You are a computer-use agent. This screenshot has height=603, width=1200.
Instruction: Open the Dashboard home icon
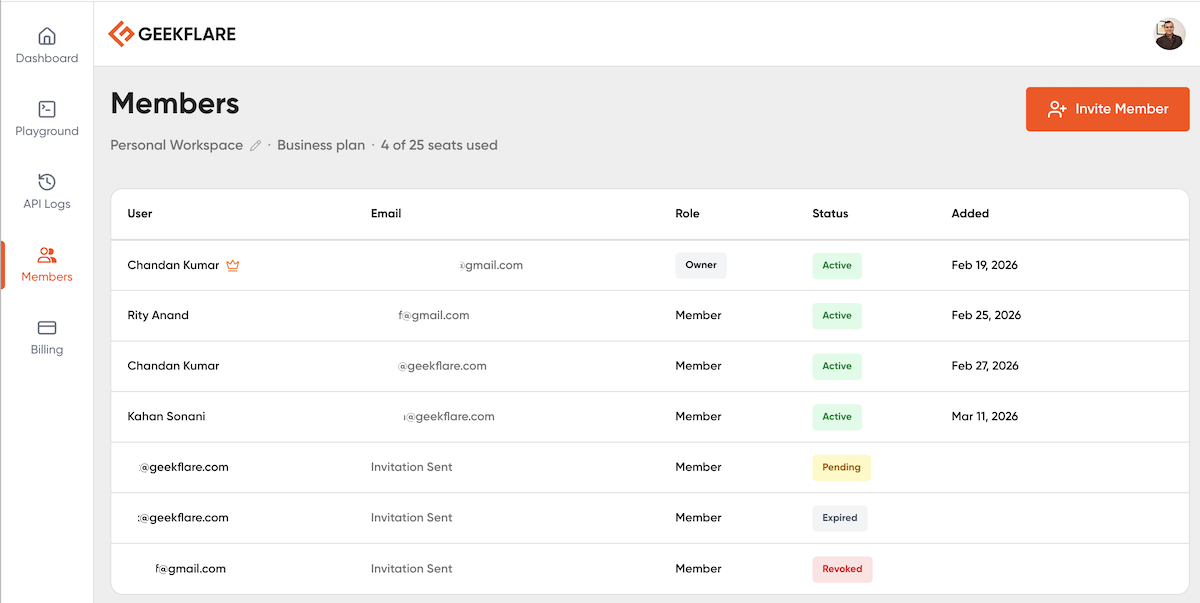coord(47,37)
